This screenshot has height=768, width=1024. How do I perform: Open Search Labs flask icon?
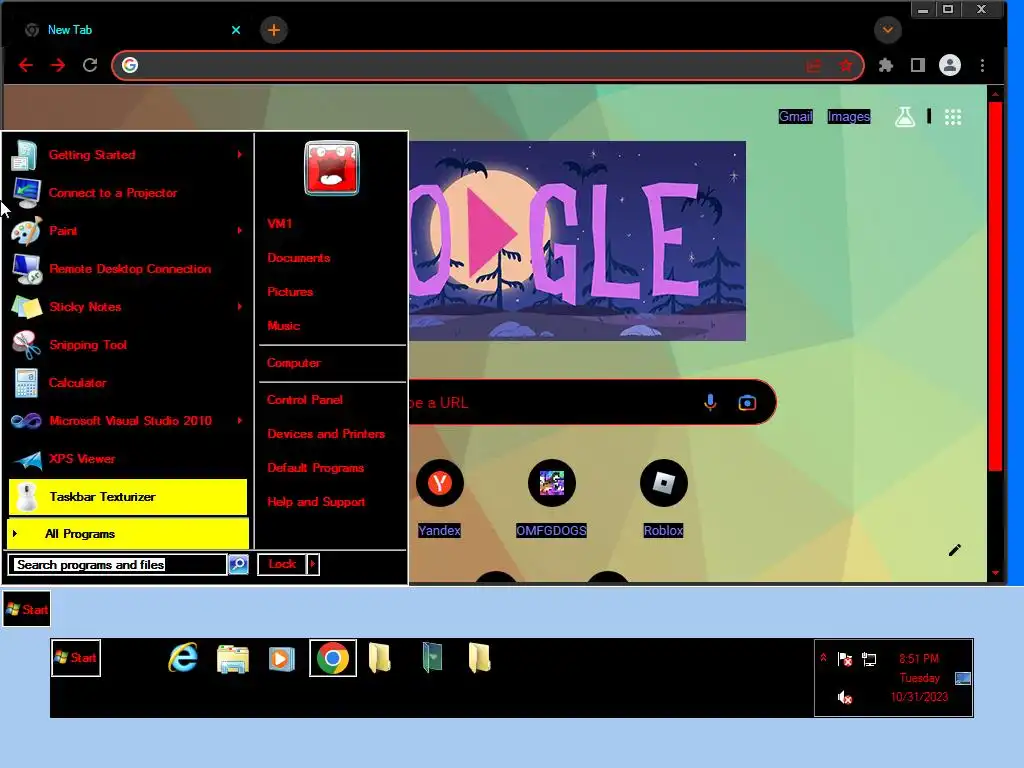pos(904,117)
